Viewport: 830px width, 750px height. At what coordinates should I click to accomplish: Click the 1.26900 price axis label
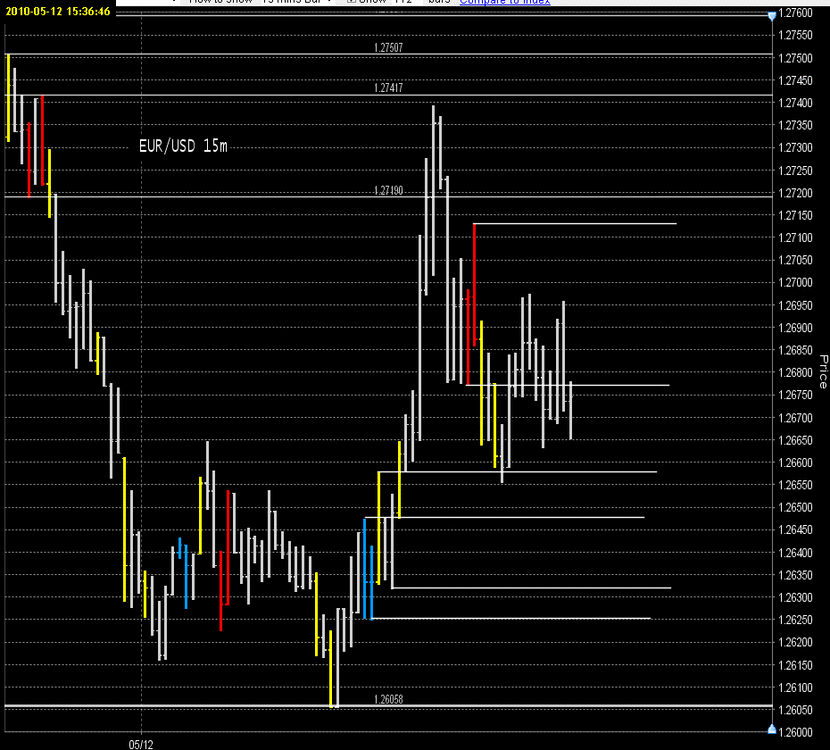point(796,328)
